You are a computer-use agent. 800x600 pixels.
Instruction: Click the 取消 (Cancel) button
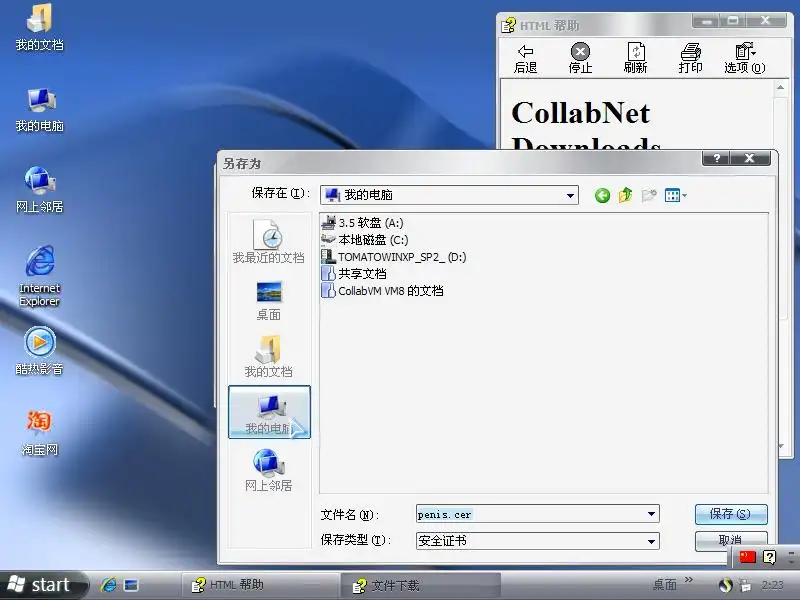[731, 540]
